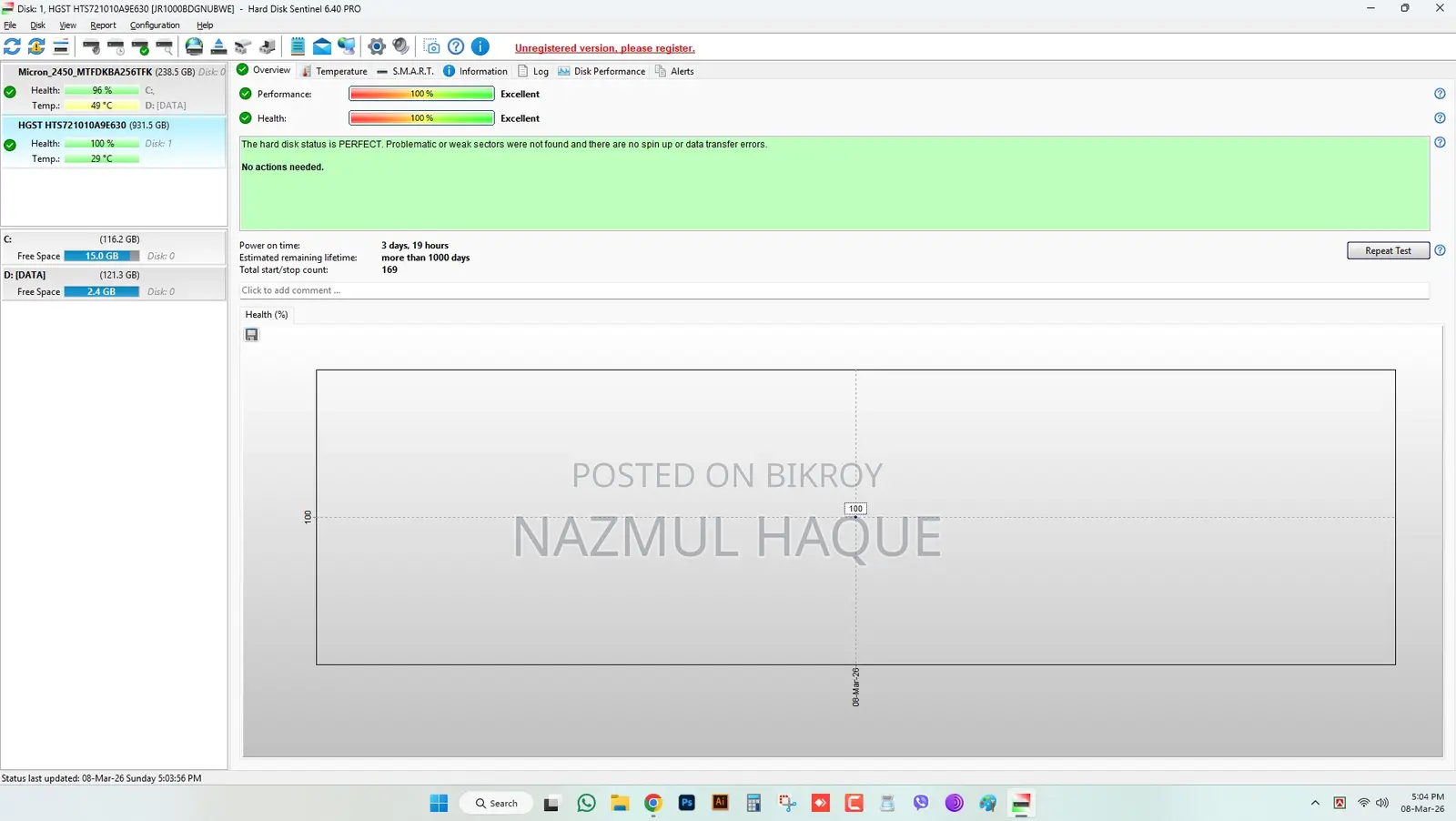Click the Health 100% bar in overview
This screenshot has height=821, width=1456.
pyautogui.click(x=421, y=118)
